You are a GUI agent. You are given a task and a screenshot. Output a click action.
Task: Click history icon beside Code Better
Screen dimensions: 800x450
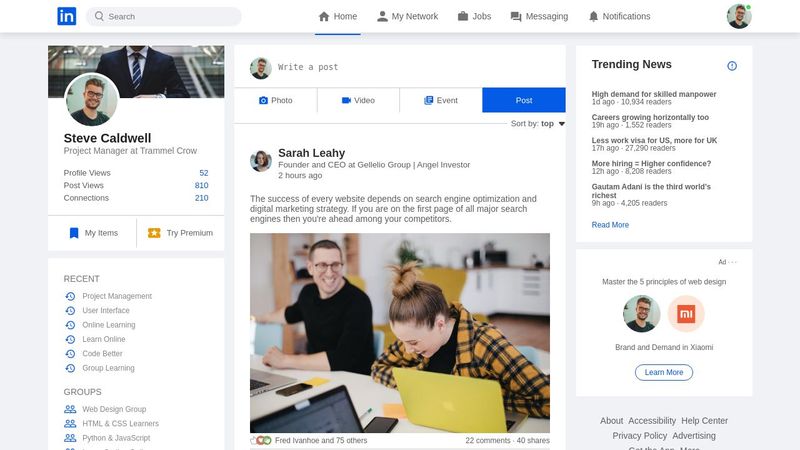point(70,354)
